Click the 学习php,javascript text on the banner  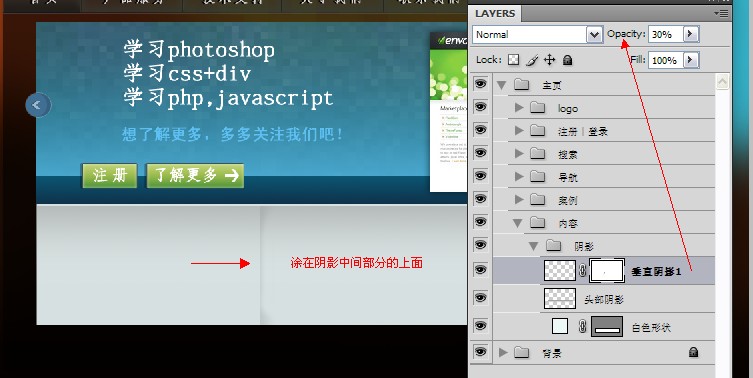click(x=228, y=98)
